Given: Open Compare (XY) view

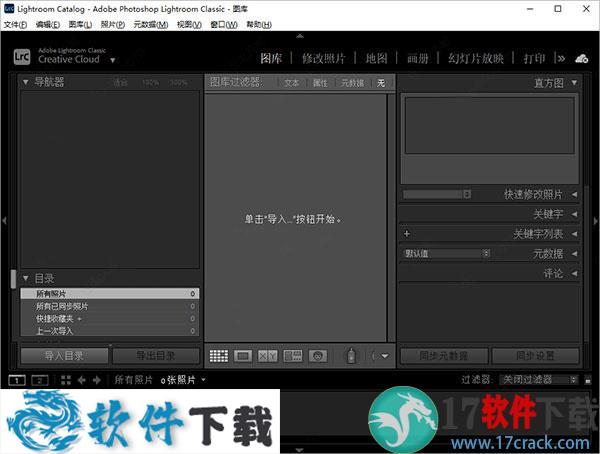Looking at the screenshot, I should [267, 355].
